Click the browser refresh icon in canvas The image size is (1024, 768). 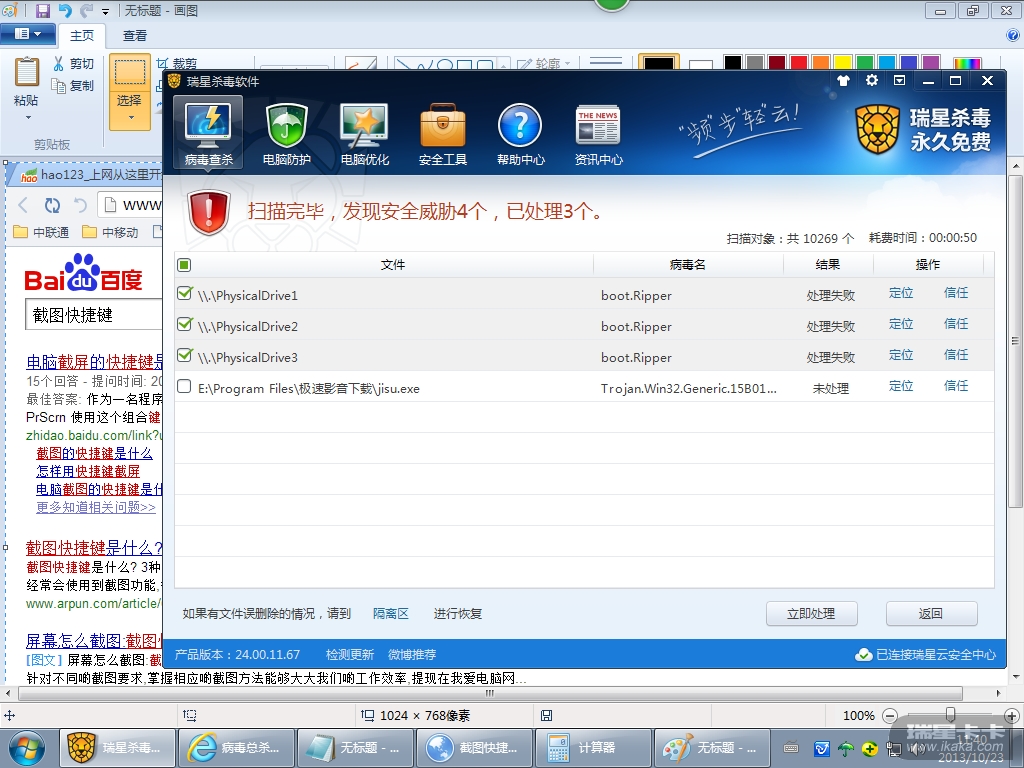52,205
